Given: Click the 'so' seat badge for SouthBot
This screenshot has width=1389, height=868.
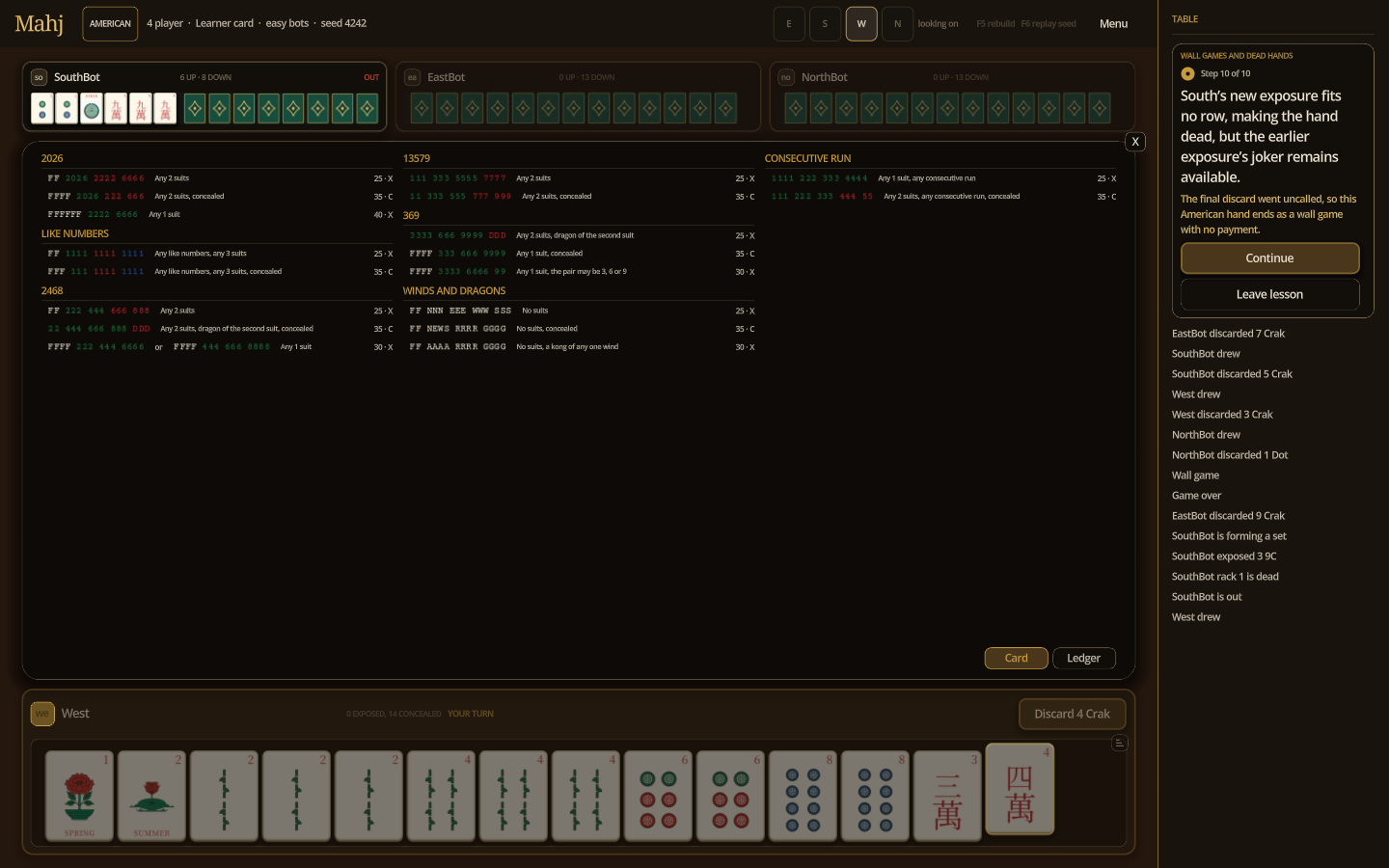Looking at the screenshot, I should coord(39,77).
